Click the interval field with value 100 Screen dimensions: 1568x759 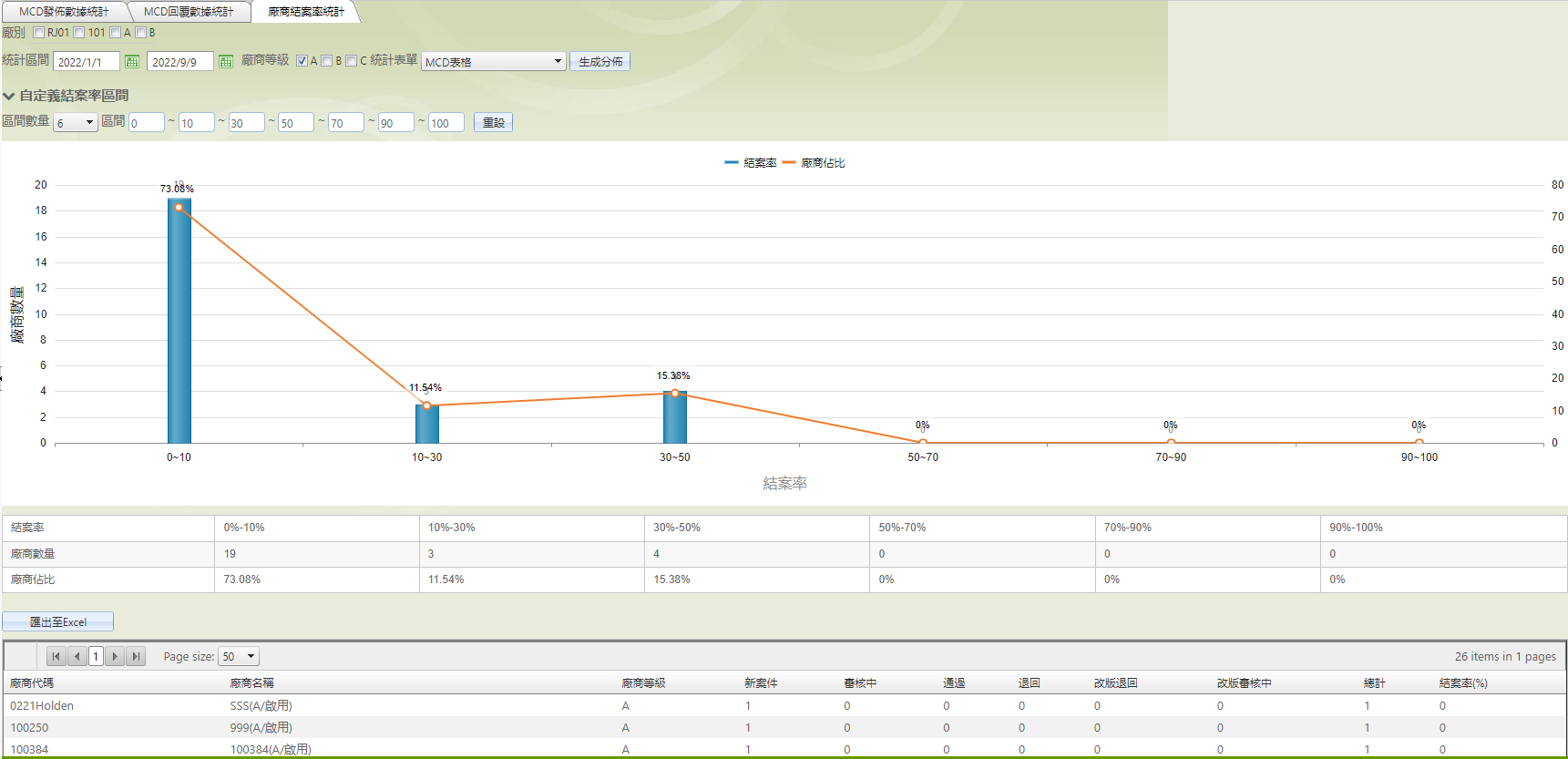point(446,122)
